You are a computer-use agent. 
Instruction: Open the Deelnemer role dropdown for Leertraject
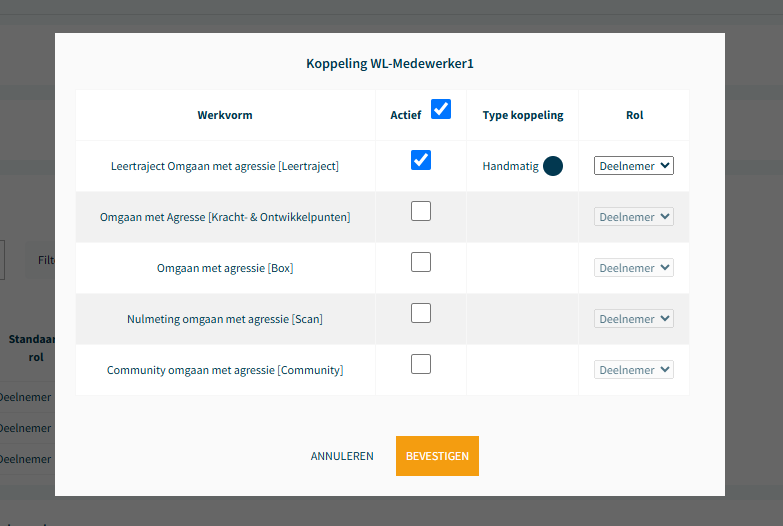(634, 166)
